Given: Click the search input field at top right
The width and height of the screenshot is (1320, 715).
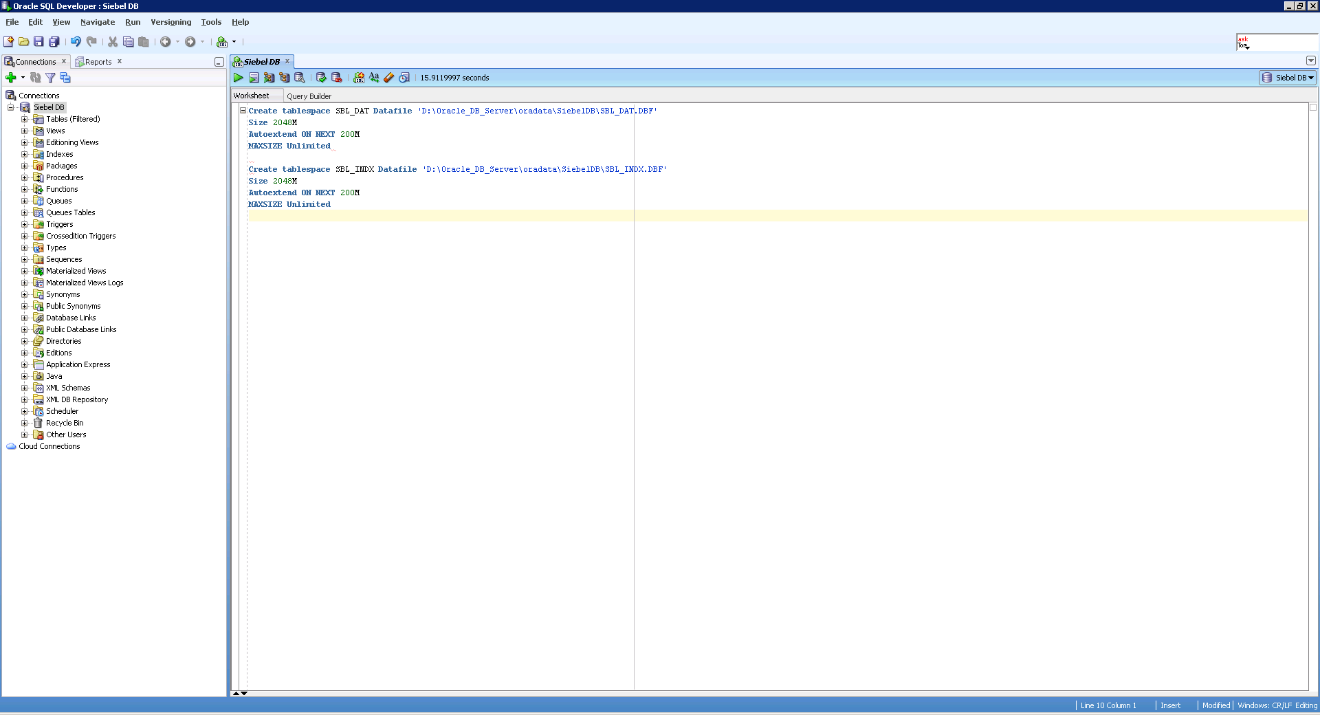Looking at the screenshot, I should 1277,42.
